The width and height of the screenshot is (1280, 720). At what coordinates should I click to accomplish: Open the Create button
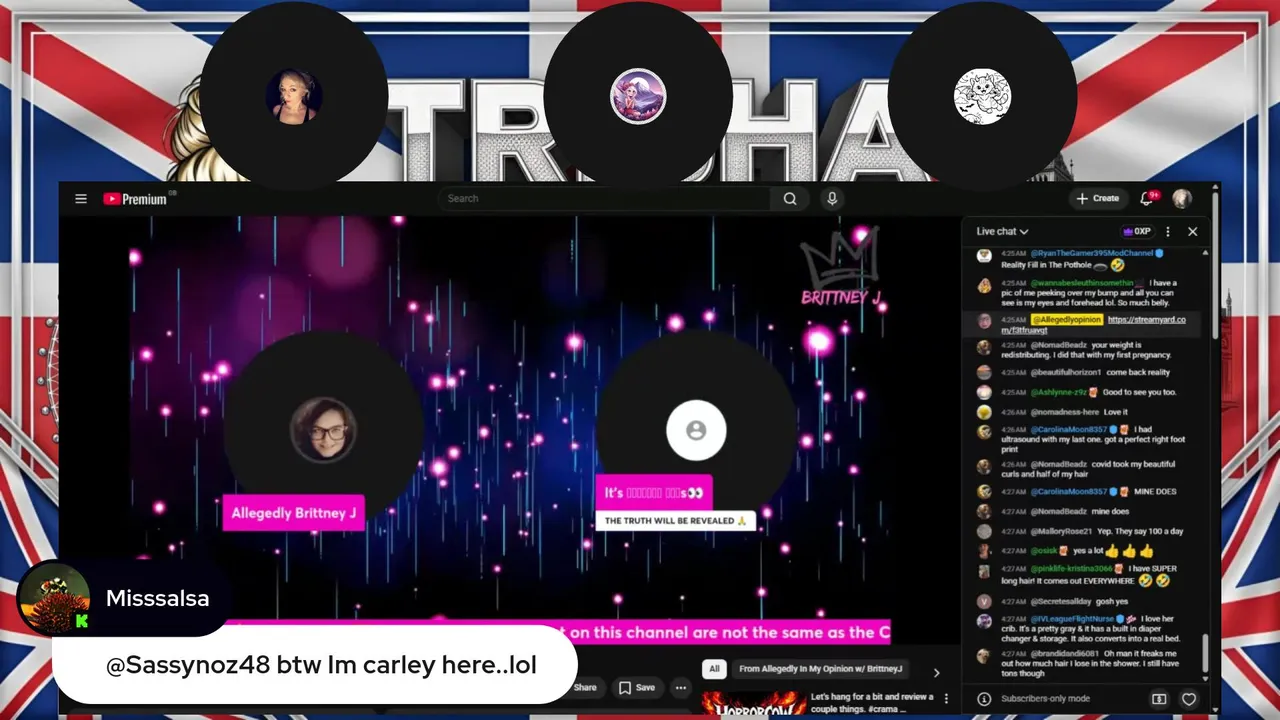click(1098, 198)
